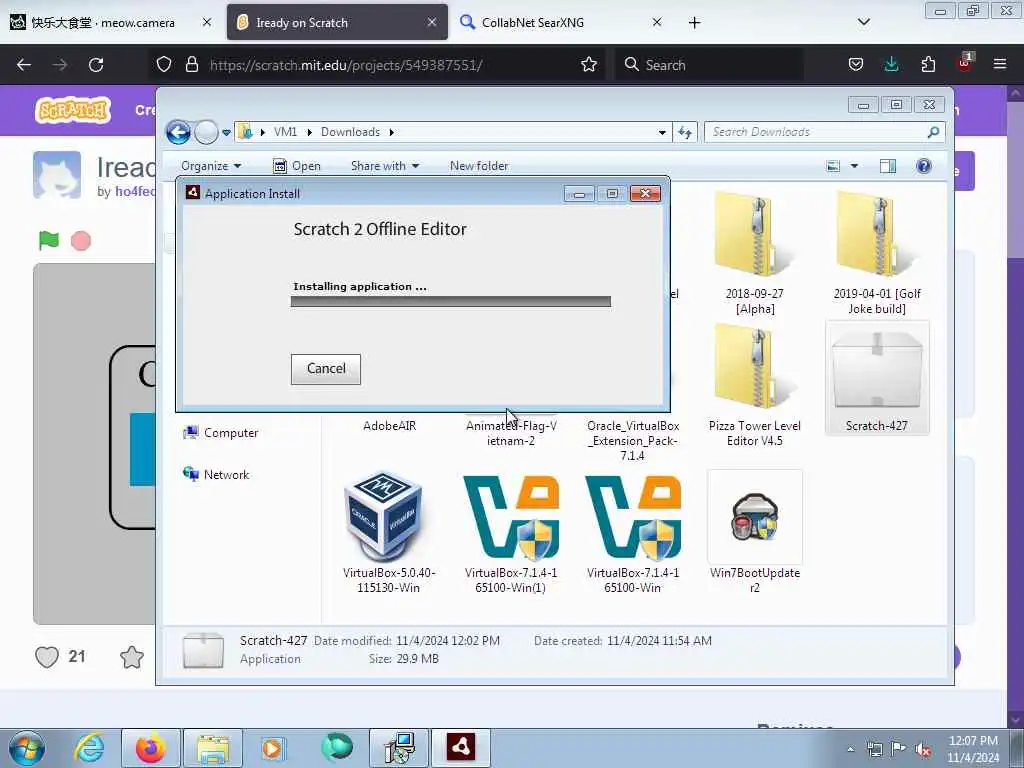1024x768 pixels.
Task: Switch to Adobe AIR installer taskbar button
Action: click(x=460, y=748)
